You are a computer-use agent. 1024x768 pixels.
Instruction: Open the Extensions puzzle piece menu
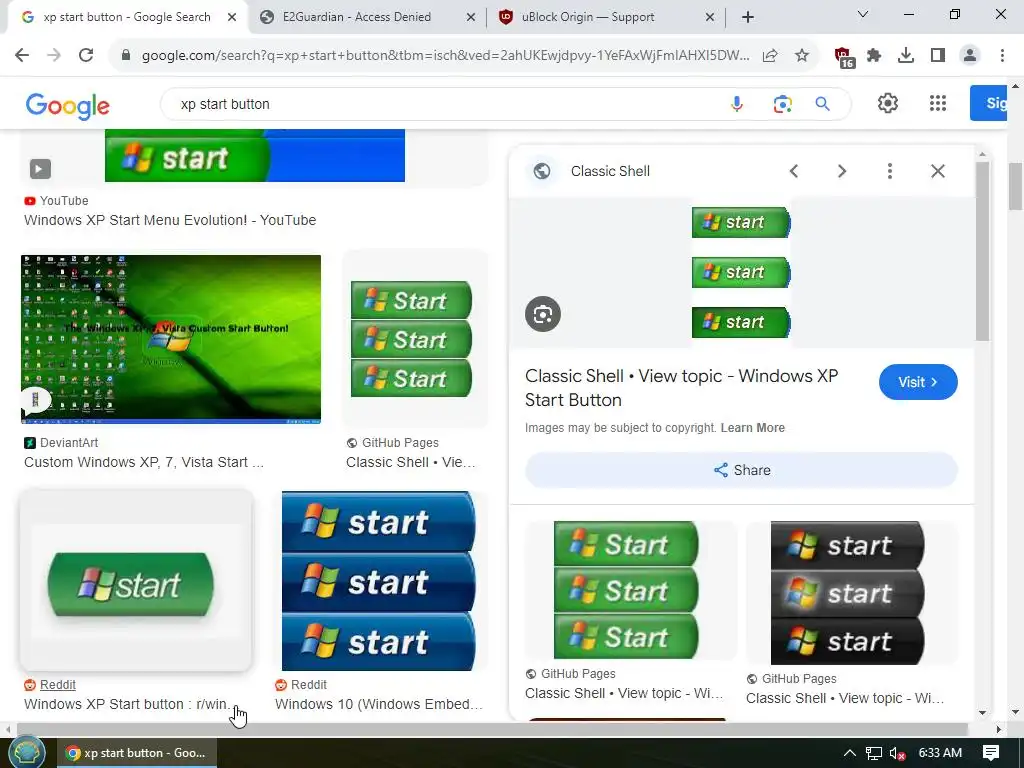click(874, 56)
